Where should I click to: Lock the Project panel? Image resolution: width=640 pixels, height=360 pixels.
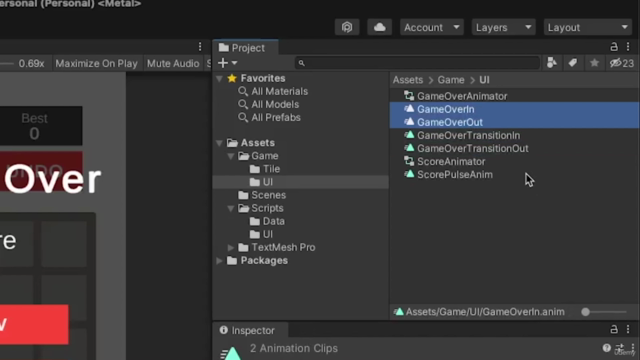tap(613, 47)
